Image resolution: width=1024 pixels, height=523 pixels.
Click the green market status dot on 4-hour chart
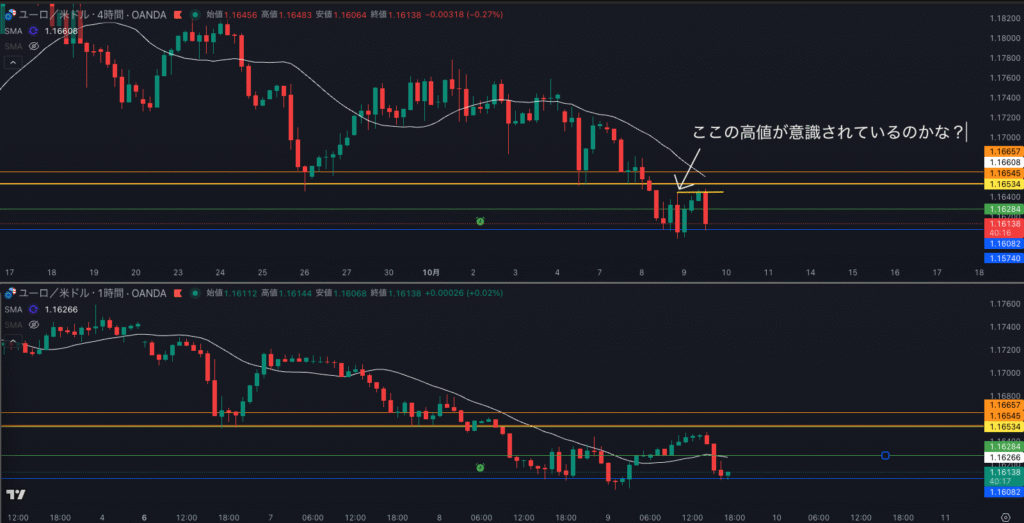[x=193, y=16]
